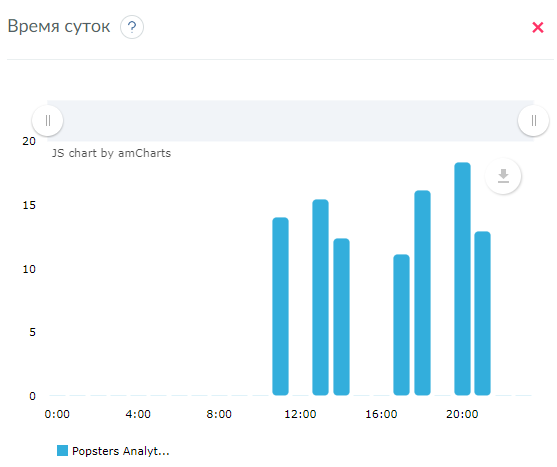Viewport: 557px width, 467px height.
Task: Select the bar at 17:00
Action: pos(401,325)
